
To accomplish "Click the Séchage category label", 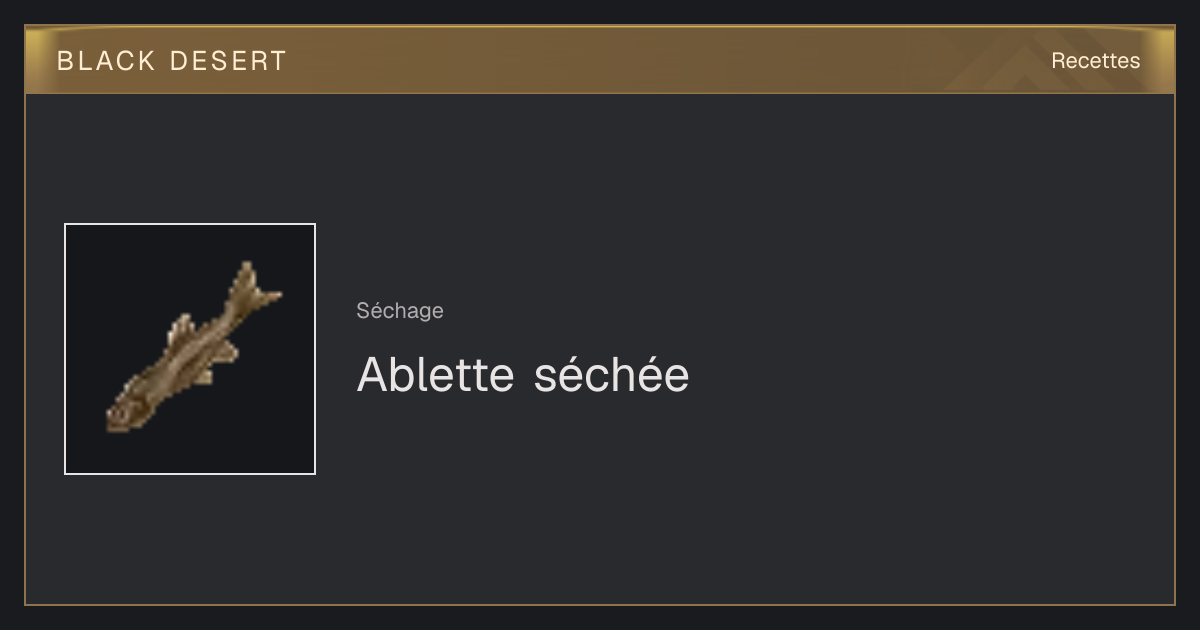I will [400, 311].
